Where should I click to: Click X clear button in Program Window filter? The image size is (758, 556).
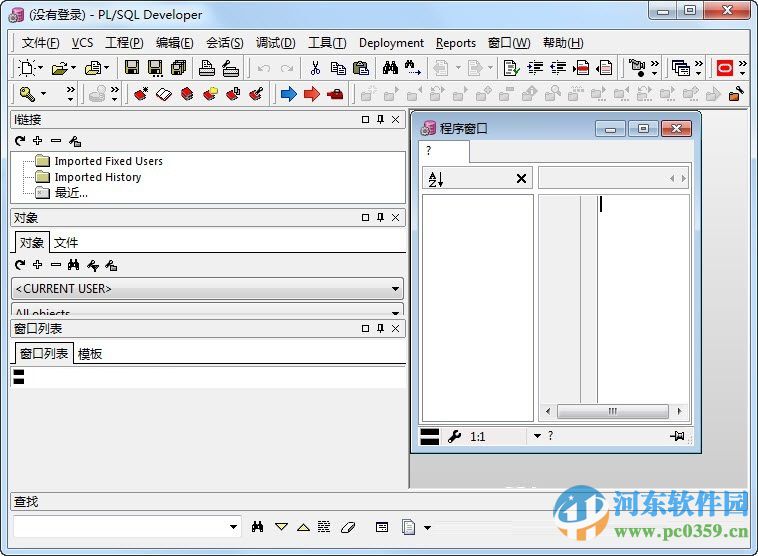pyautogui.click(x=521, y=178)
